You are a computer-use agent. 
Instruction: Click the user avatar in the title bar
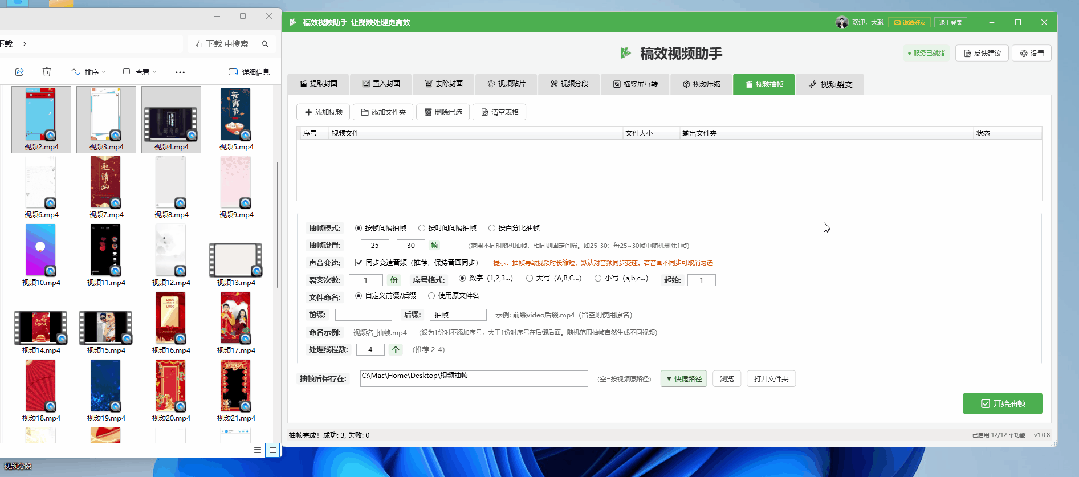[x=842, y=22]
